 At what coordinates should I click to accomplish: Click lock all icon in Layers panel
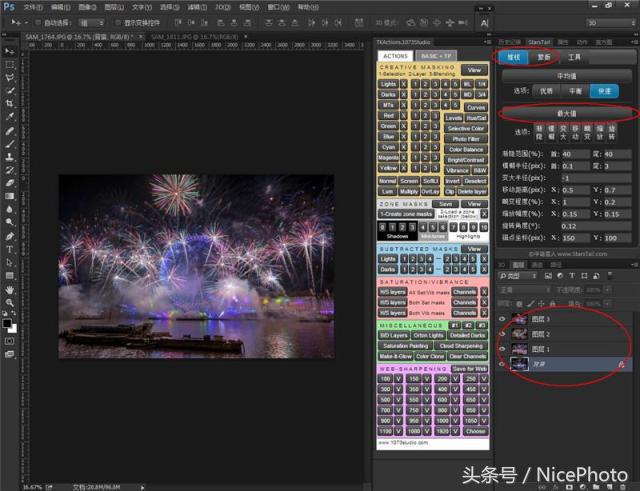(x=552, y=304)
